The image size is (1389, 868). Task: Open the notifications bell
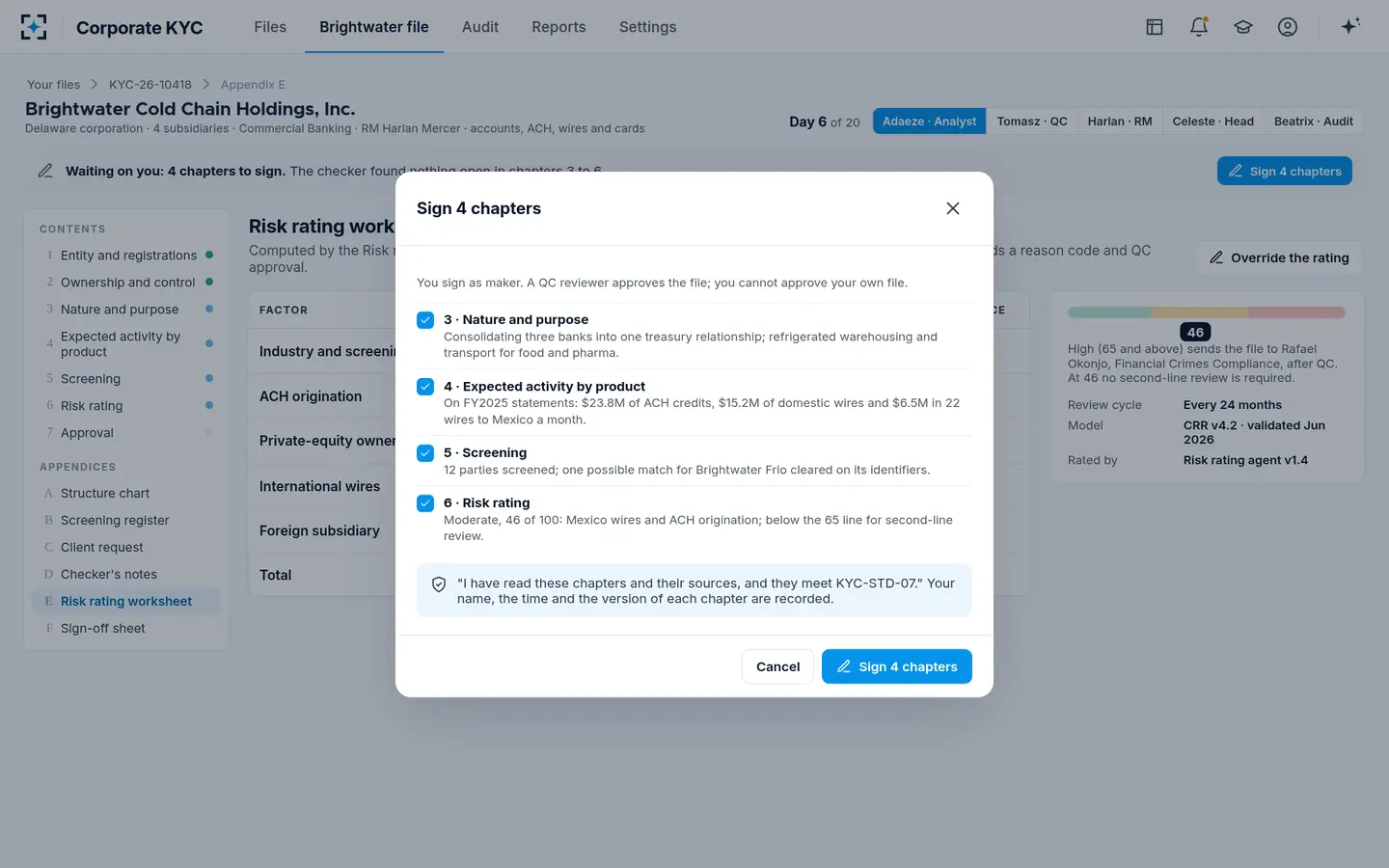click(x=1199, y=27)
